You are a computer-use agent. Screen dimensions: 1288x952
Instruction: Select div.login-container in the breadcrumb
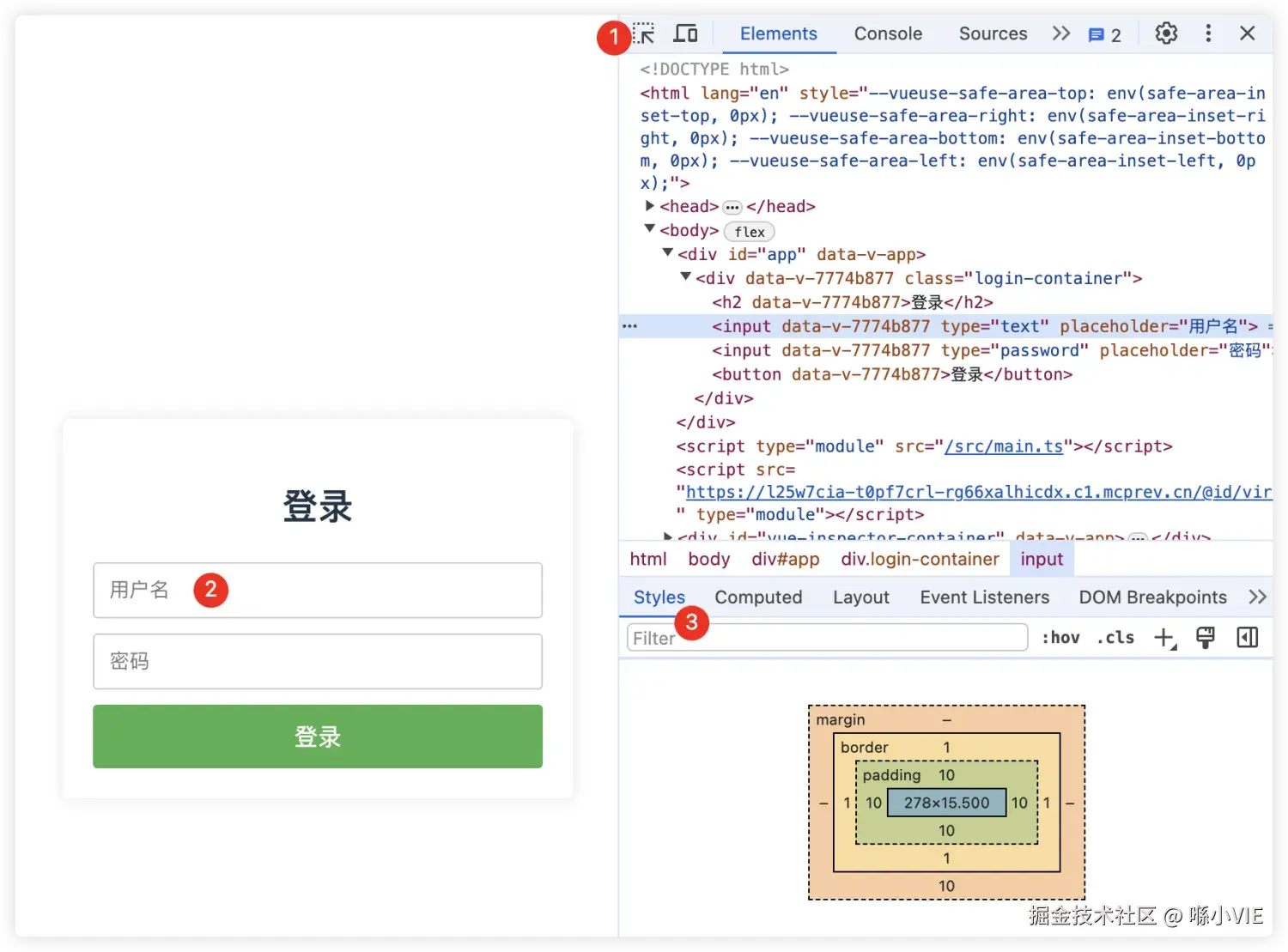coord(920,559)
